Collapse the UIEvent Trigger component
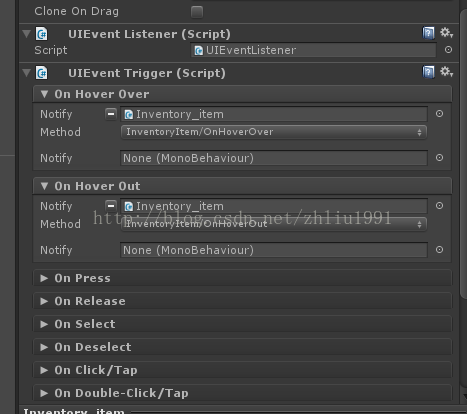The width and height of the screenshot is (467, 414). pyautogui.click(x=26, y=73)
